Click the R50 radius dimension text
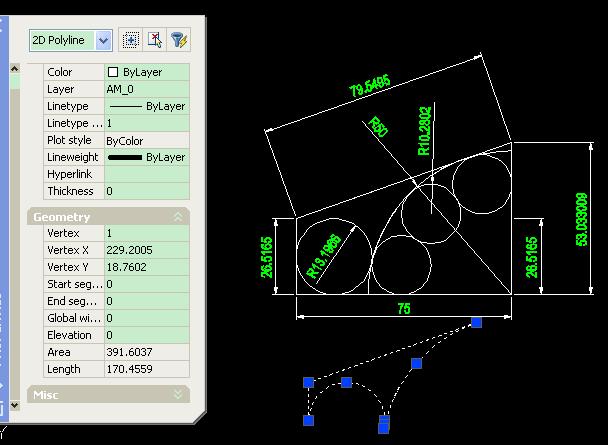Screen dimensions: 608x445 click(378, 126)
